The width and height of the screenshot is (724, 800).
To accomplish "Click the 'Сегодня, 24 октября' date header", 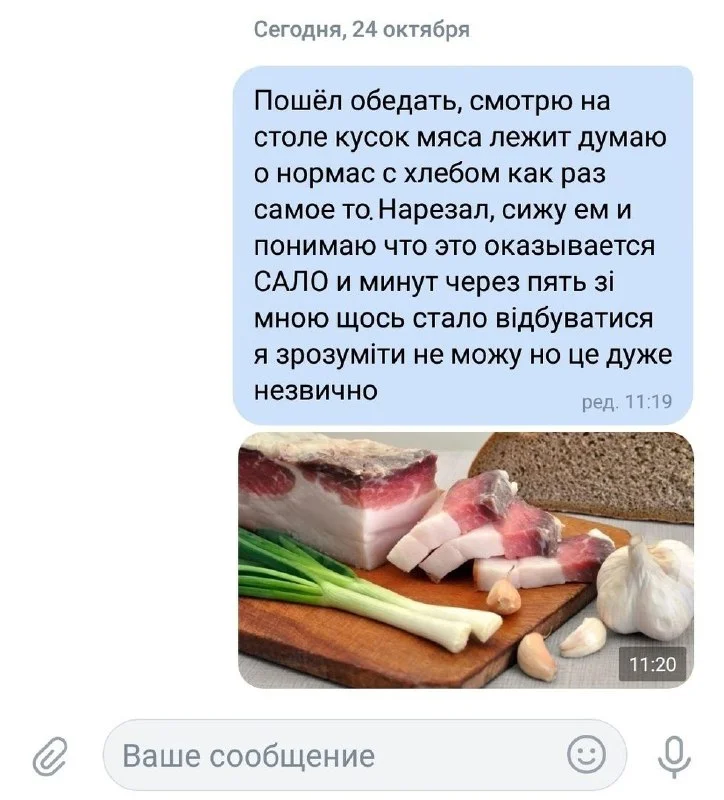I will click(362, 30).
